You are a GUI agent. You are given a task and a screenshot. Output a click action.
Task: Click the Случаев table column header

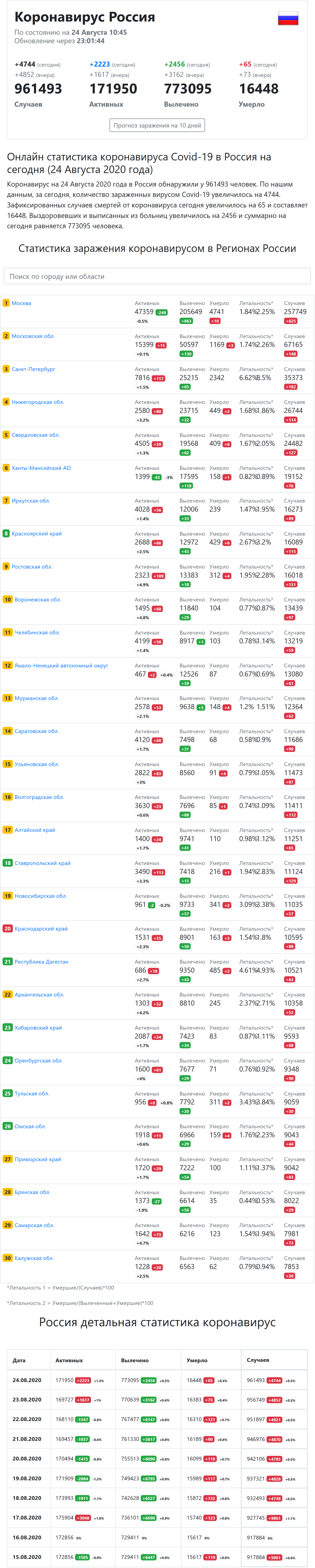tap(258, 1360)
